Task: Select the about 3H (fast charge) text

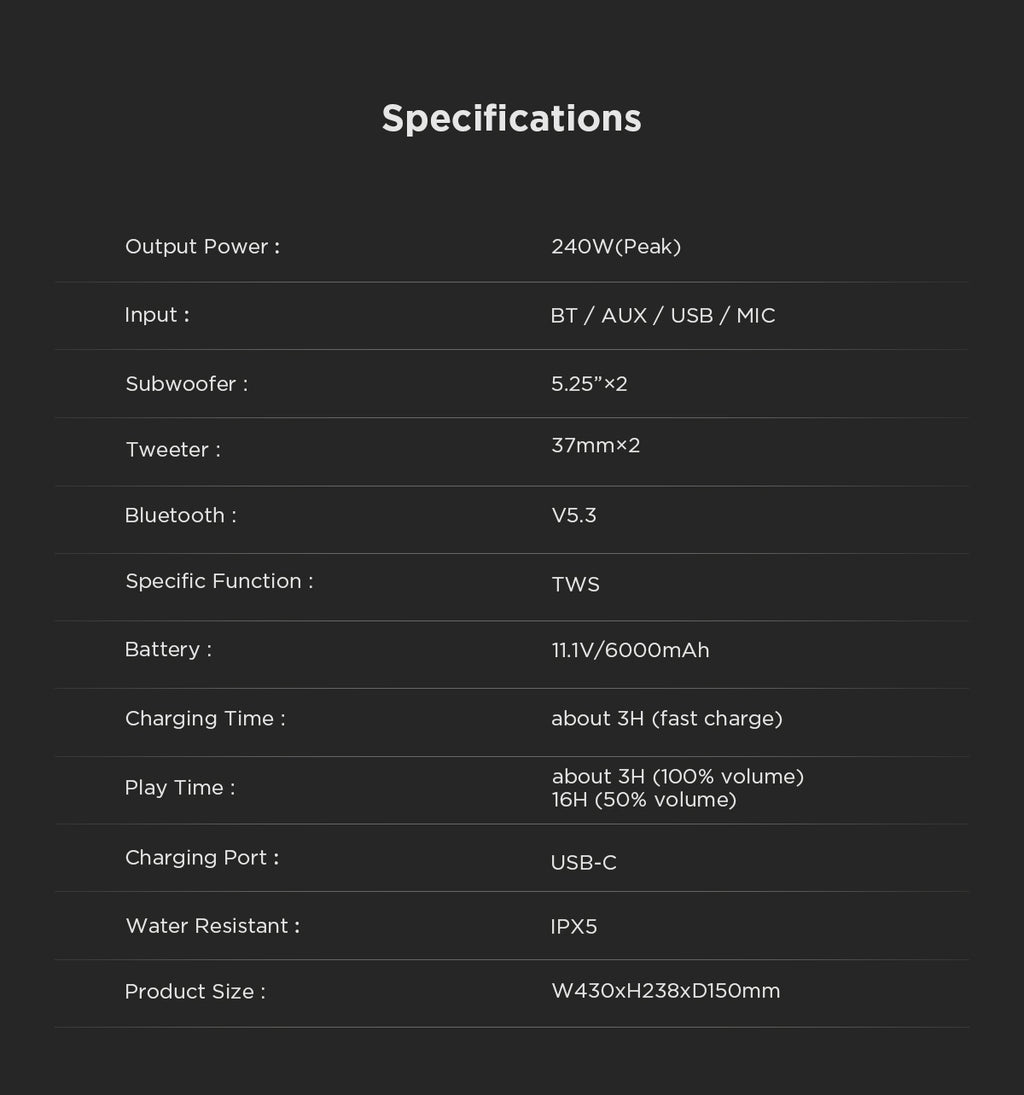Action: (x=666, y=719)
